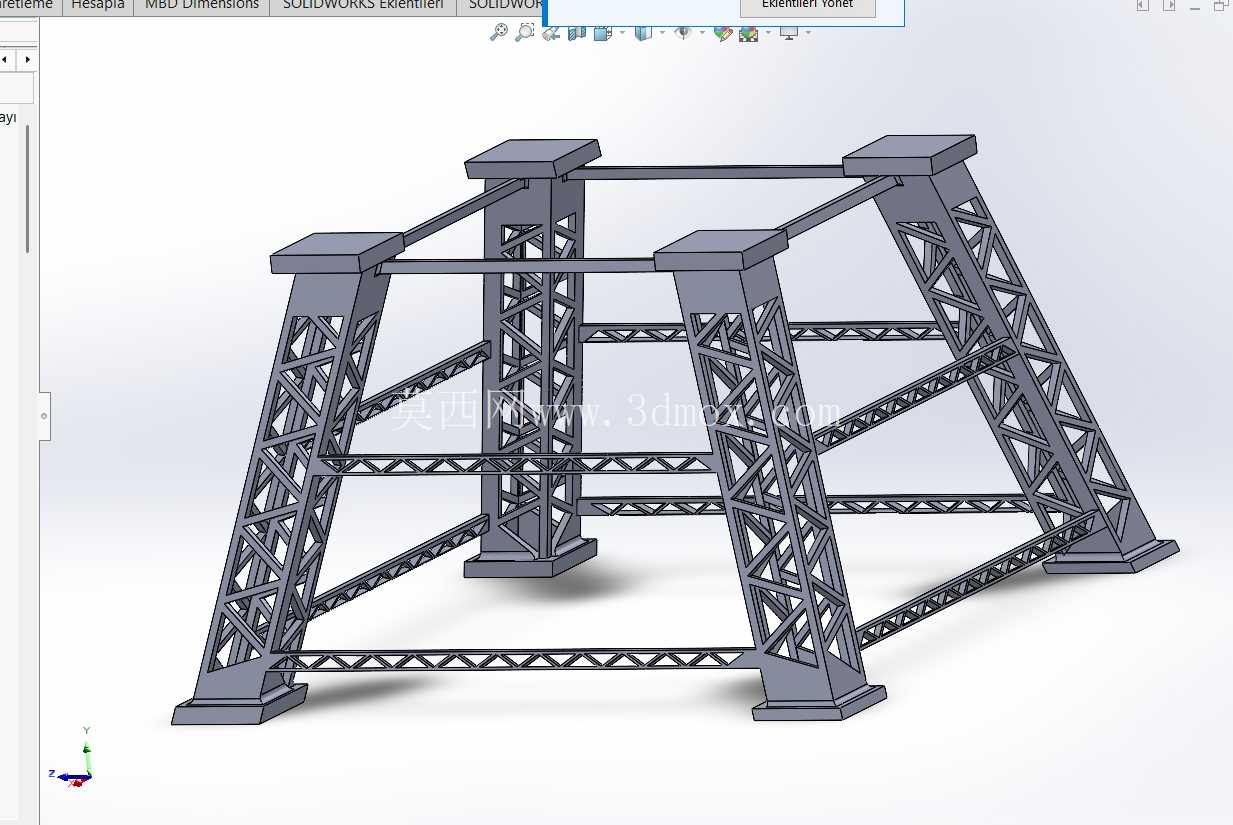Collapse the left panel using the side handle
Image resolution: width=1233 pixels, height=825 pixels.
pos(44,414)
